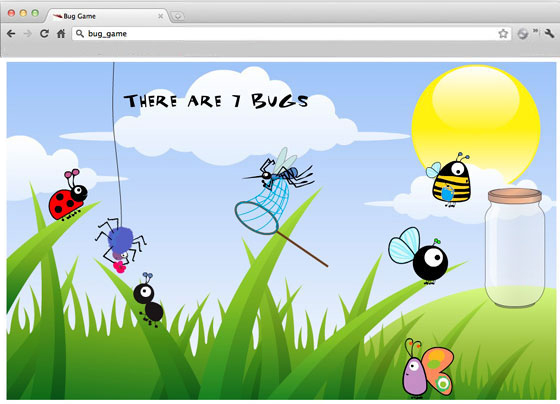Click the browser forward arrow
The image size is (560, 404).
point(27,34)
